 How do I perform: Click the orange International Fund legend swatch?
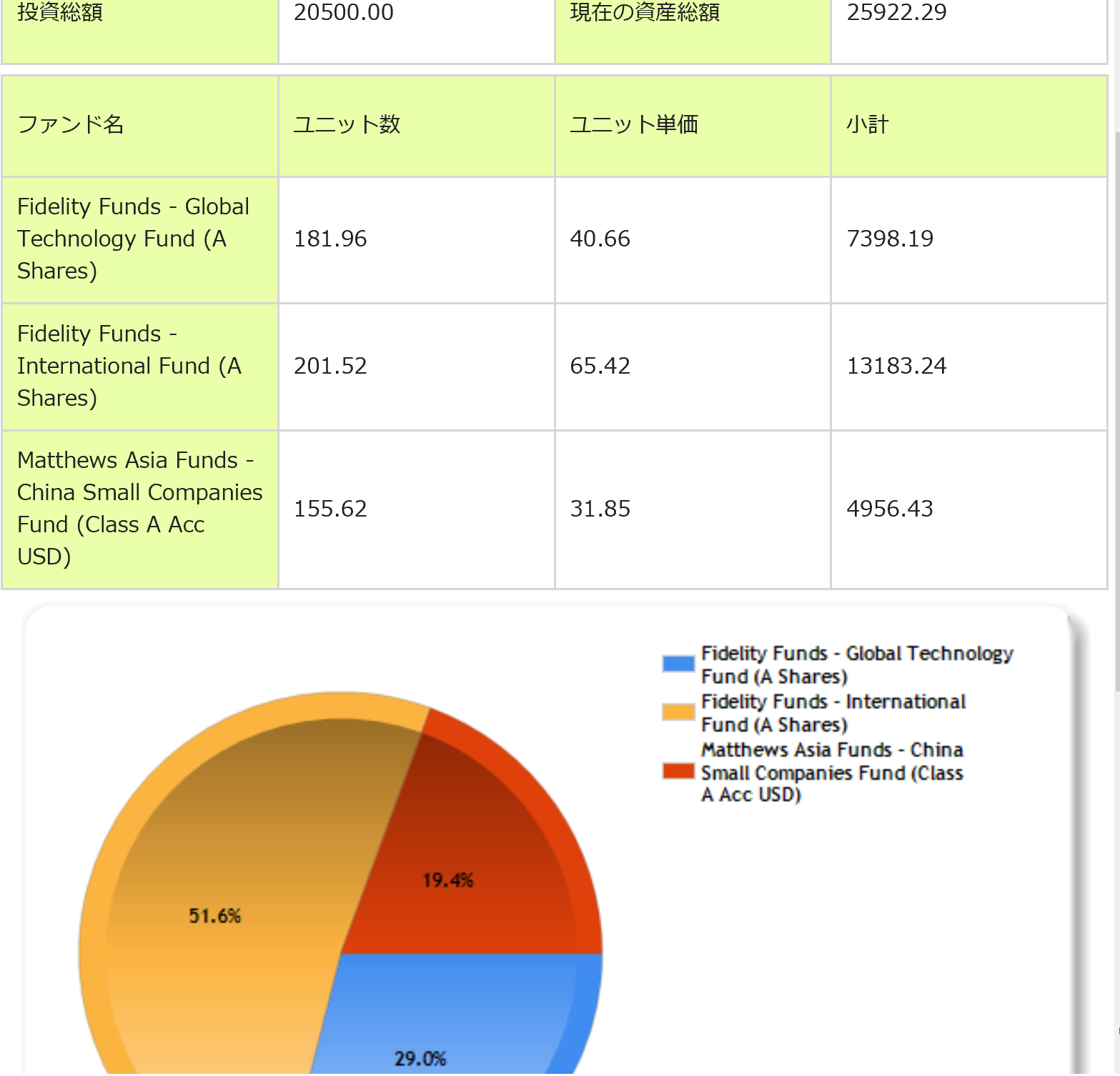coord(678,712)
